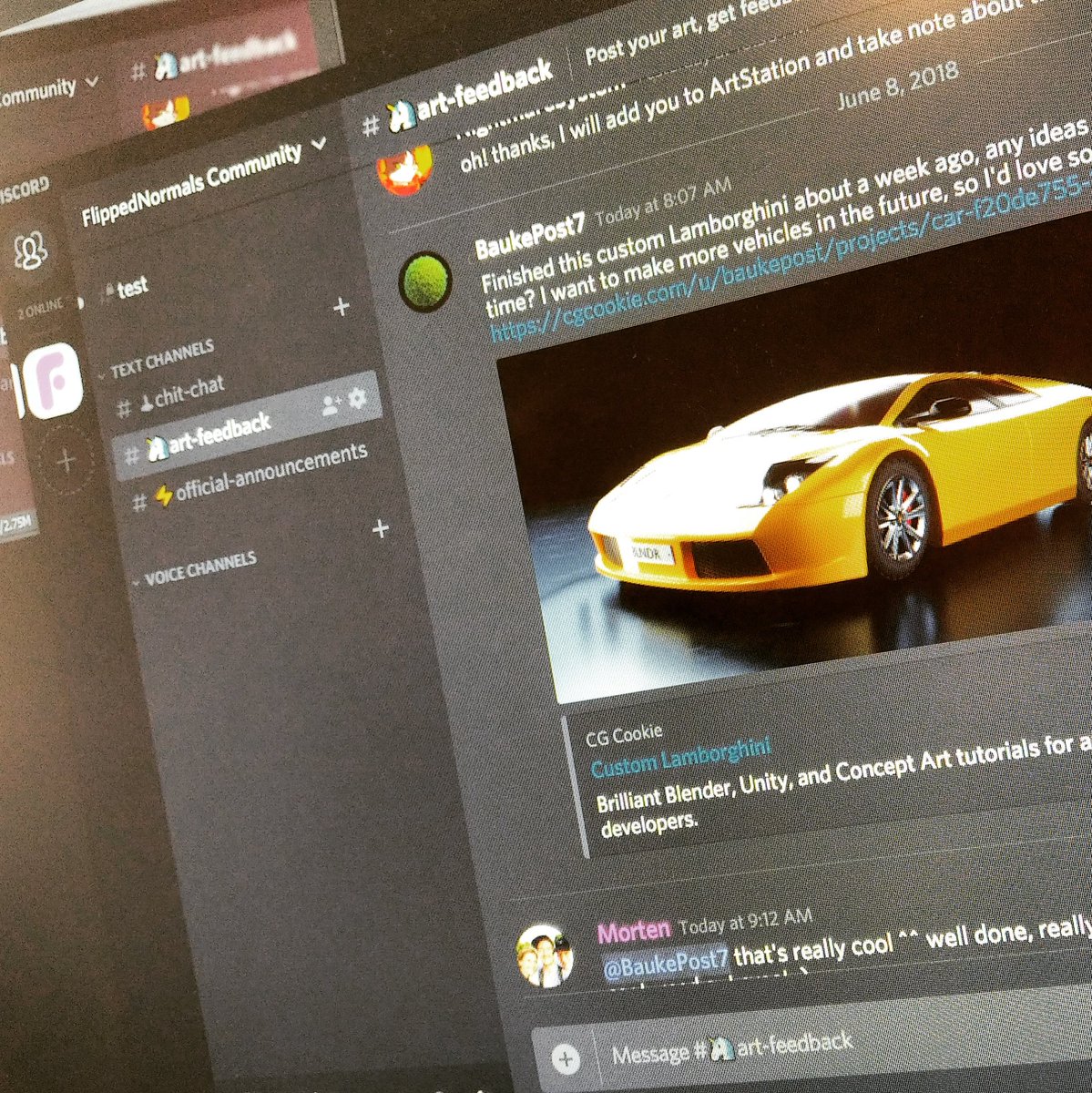Create a voice channel plus icon

(380, 528)
